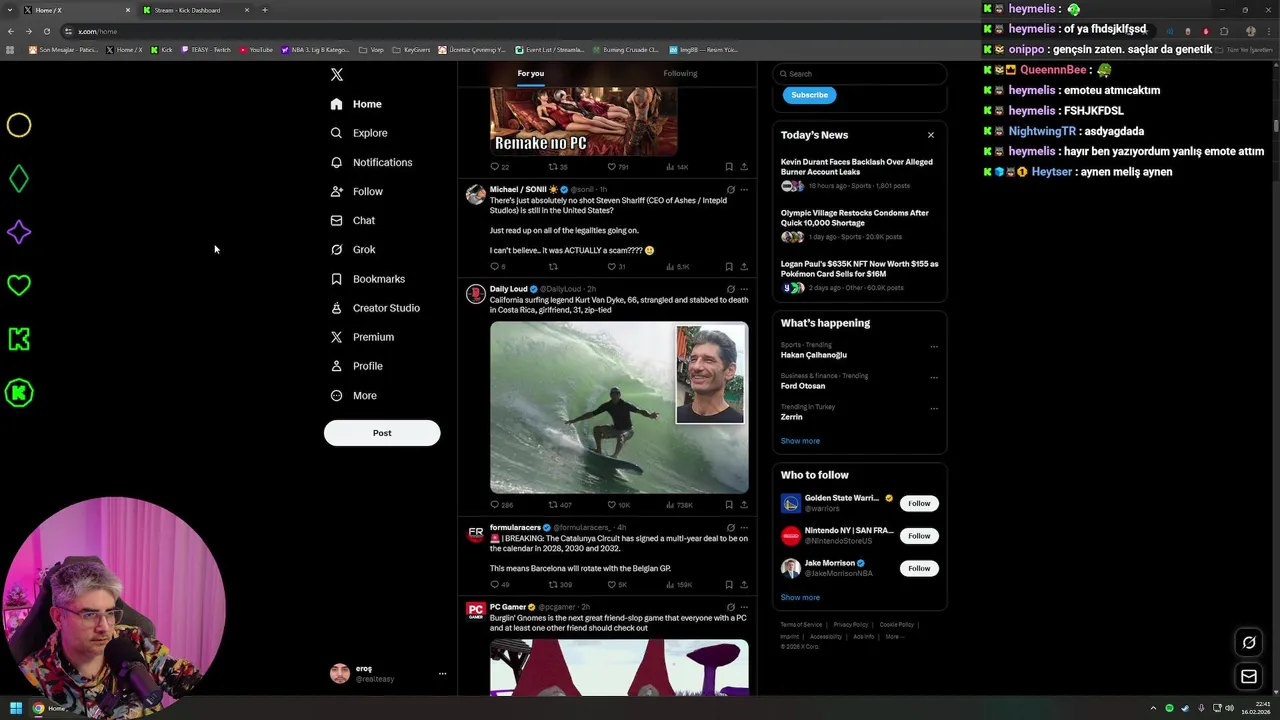Like the formularacers Catalunya post
The width and height of the screenshot is (1280, 720).
tap(612, 585)
